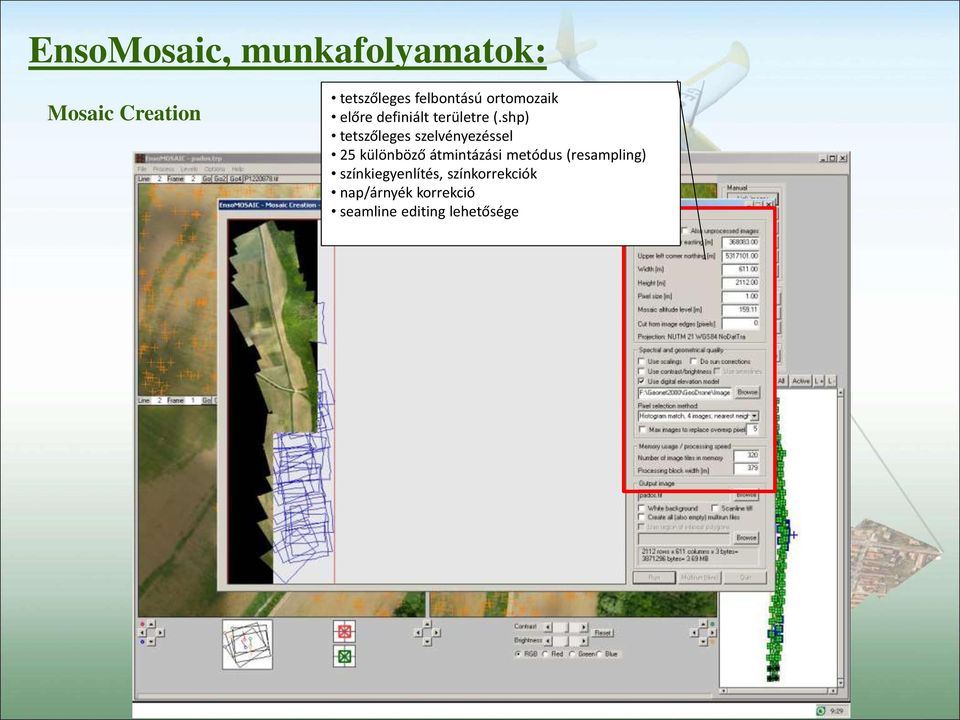
Task: Increase Brightness with its right arrow
Action: 584,640
